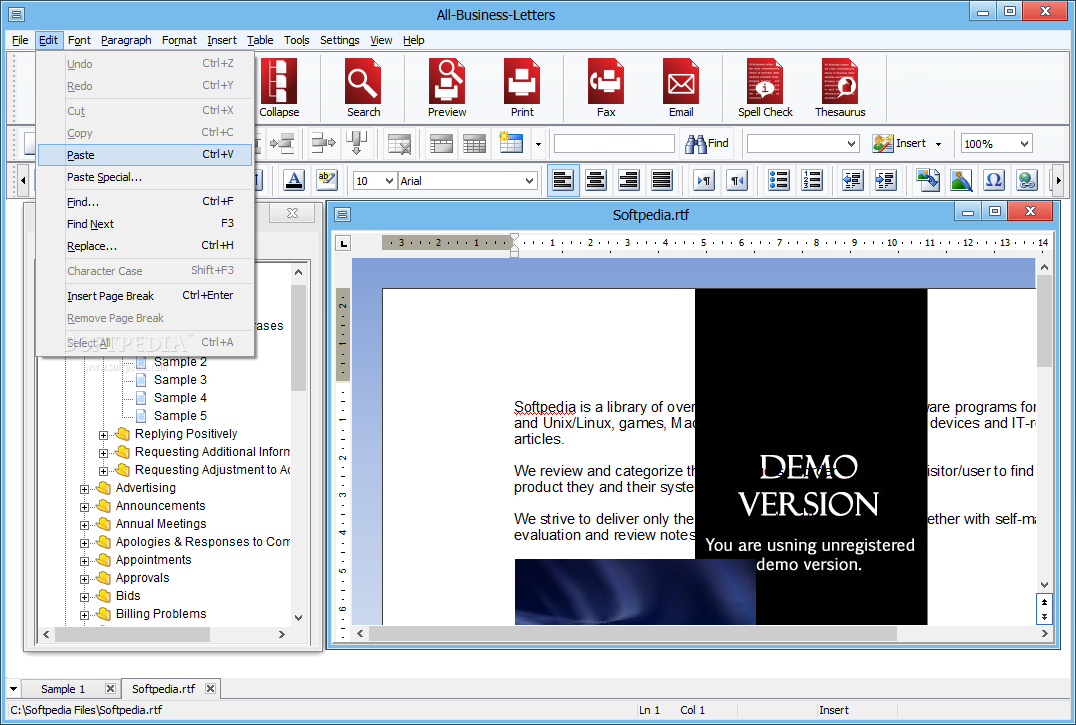1076x725 pixels.
Task: Send document via Email icon
Action: tap(681, 88)
